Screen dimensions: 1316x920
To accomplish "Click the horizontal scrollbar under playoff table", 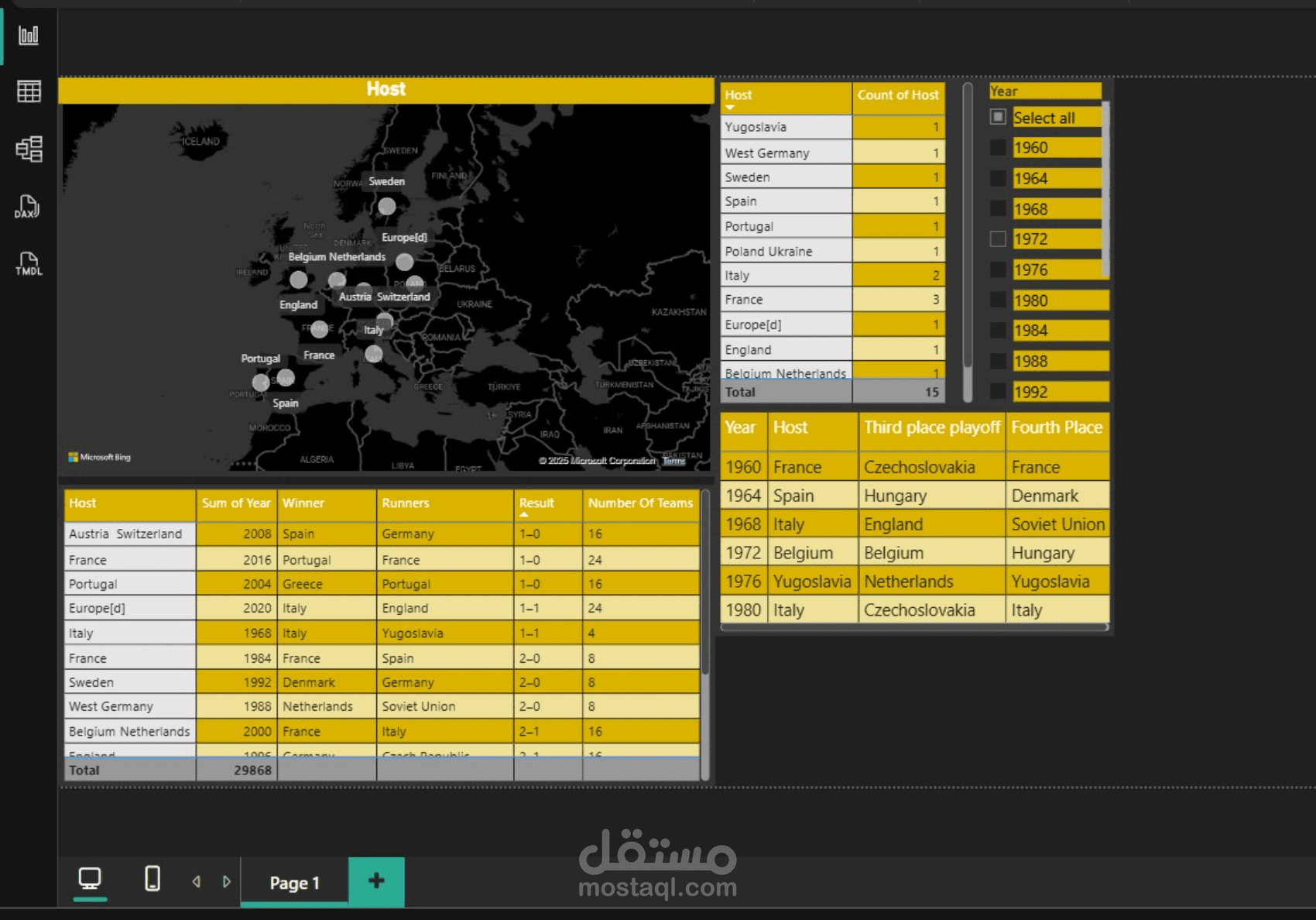I will tap(914, 628).
